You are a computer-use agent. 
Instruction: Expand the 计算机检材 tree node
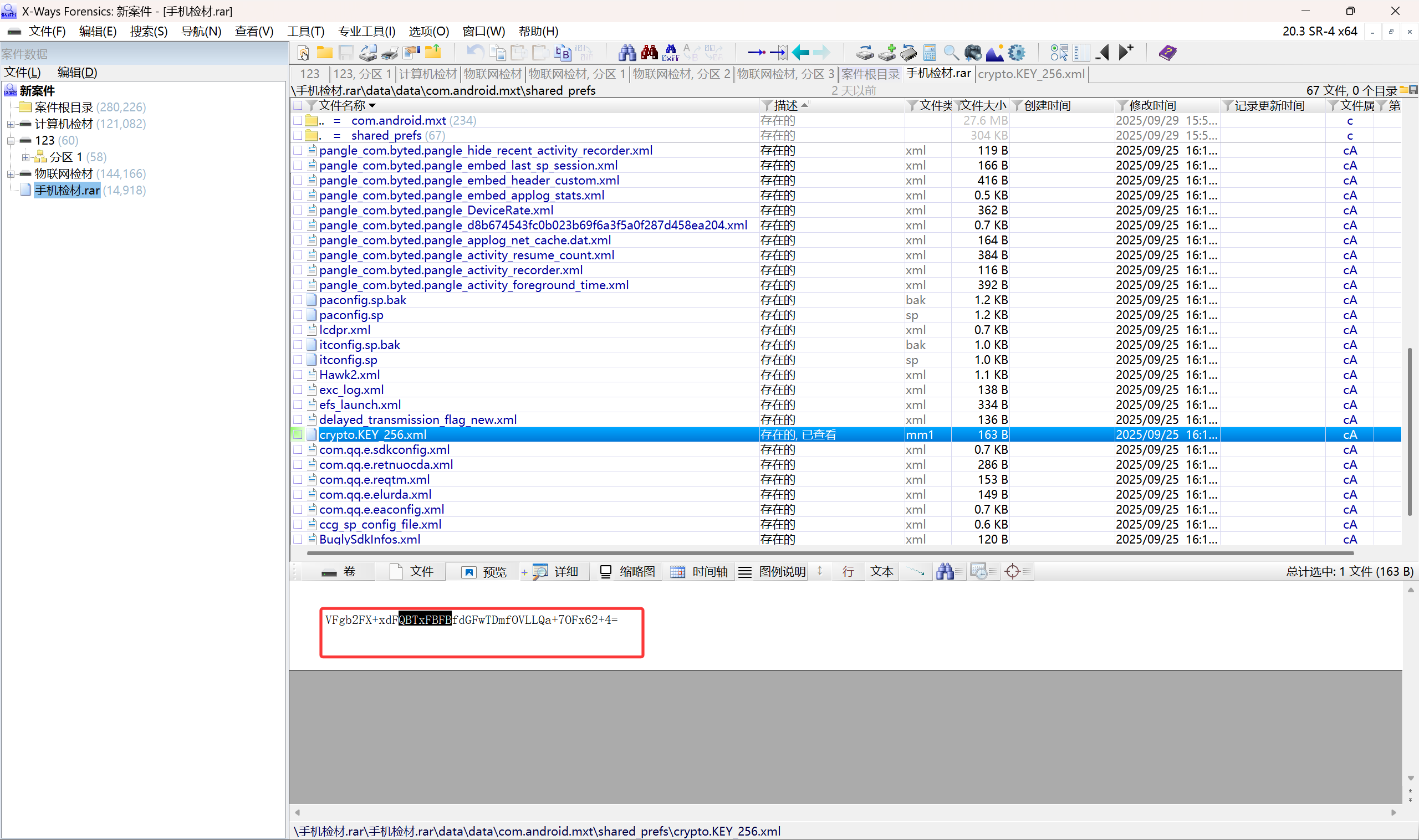point(11,124)
